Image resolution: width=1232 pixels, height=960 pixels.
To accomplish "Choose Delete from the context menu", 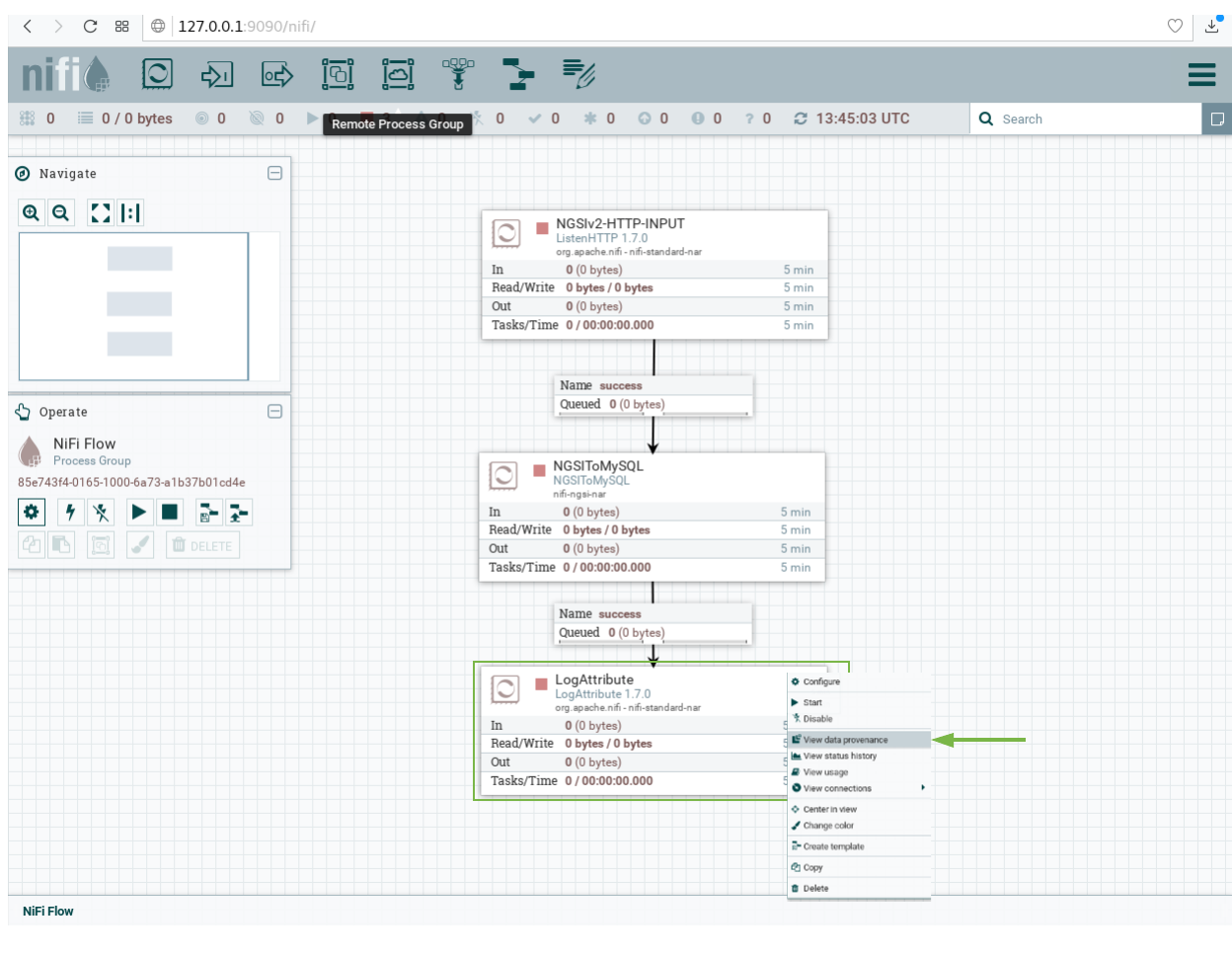I will pyautogui.click(x=859, y=888).
